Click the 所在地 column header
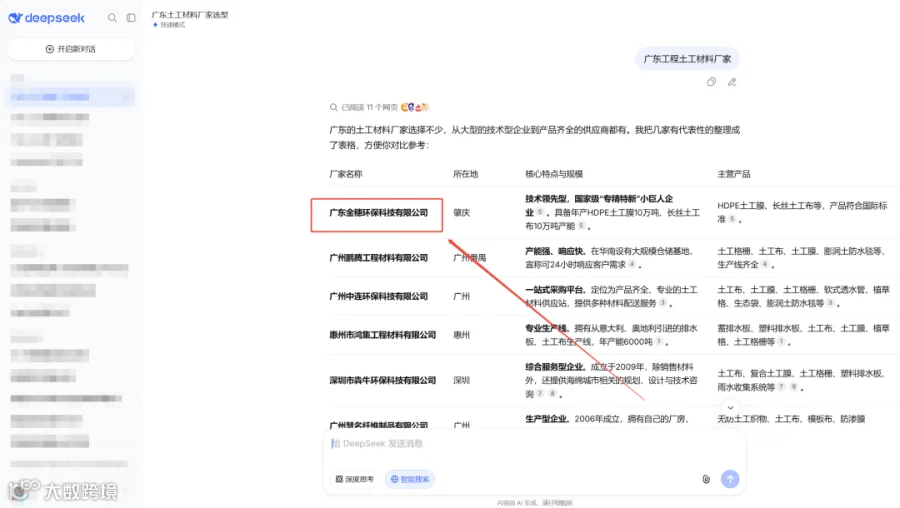The image size is (900, 508). tap(465, 174)
